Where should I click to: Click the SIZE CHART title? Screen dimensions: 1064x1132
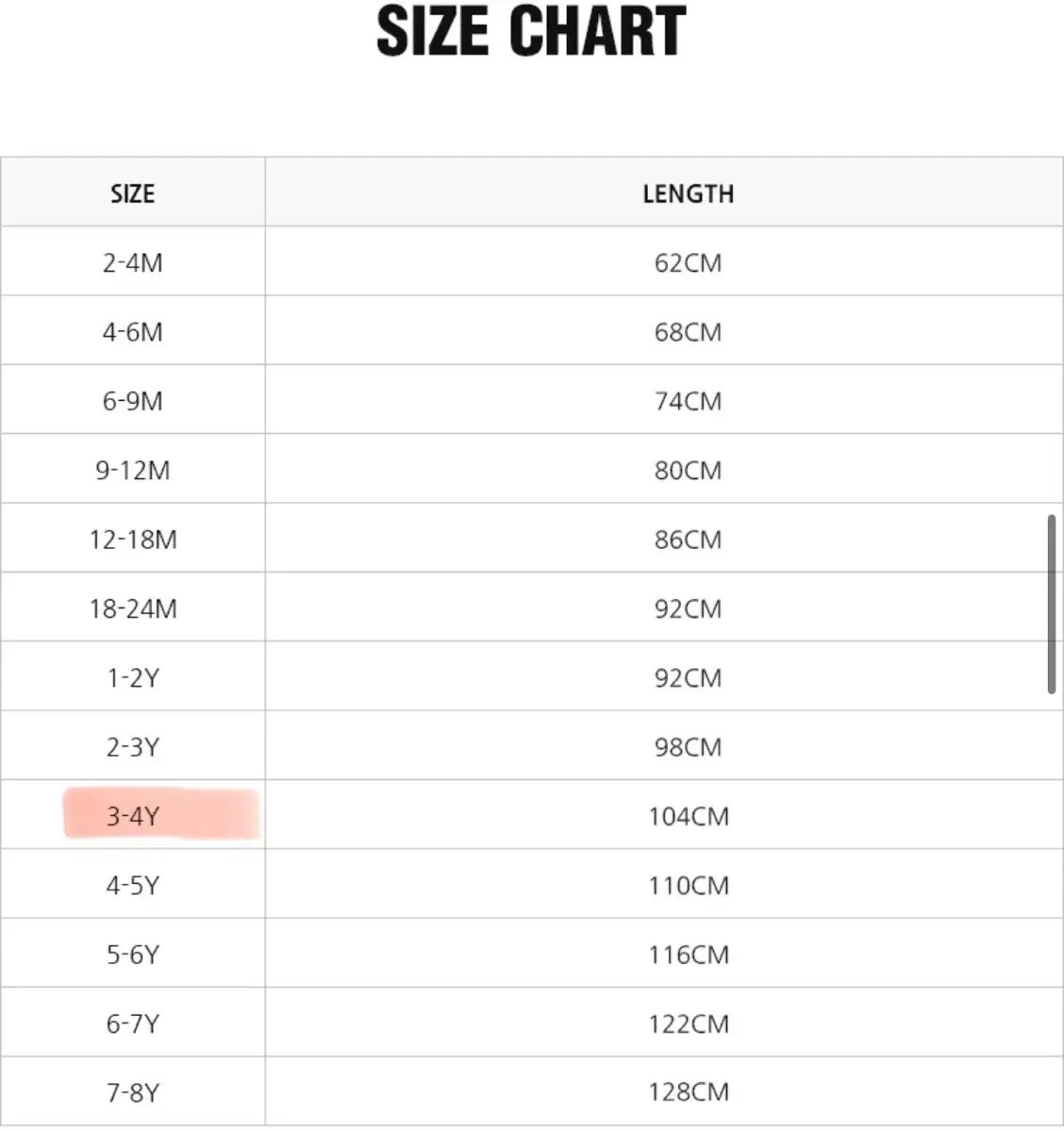coord(531,32)
